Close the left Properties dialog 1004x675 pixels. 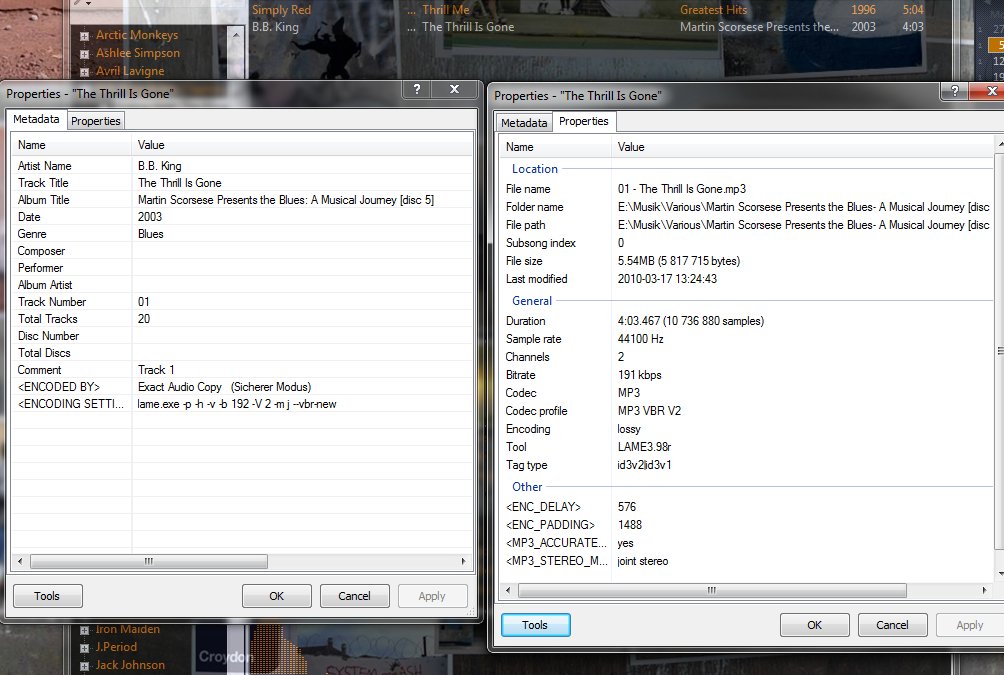455,90
